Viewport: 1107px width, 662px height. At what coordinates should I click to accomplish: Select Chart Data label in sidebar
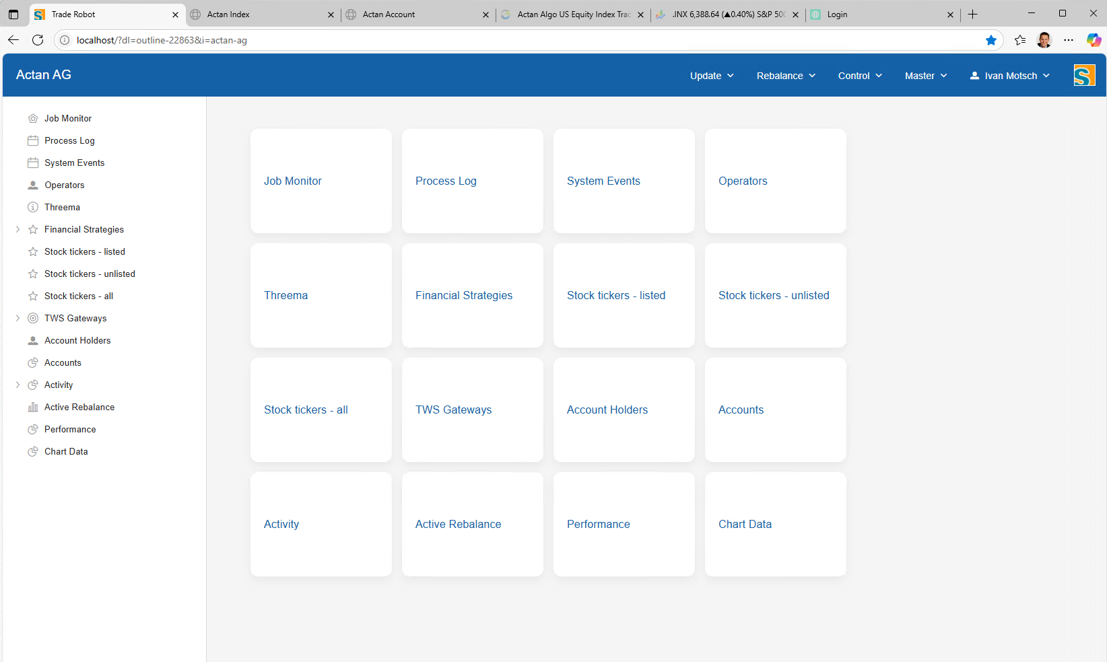click(x=66, y=452)
